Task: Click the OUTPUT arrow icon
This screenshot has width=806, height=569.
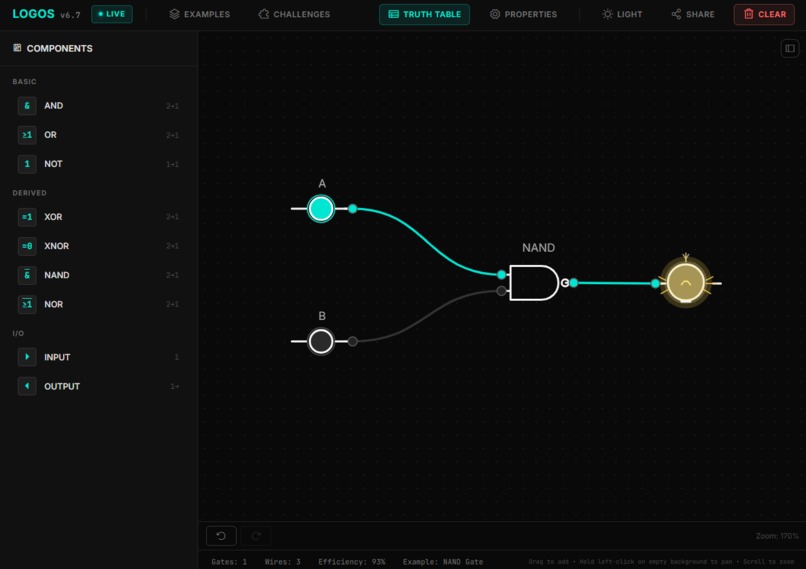Action: click(x=27, y=386)
